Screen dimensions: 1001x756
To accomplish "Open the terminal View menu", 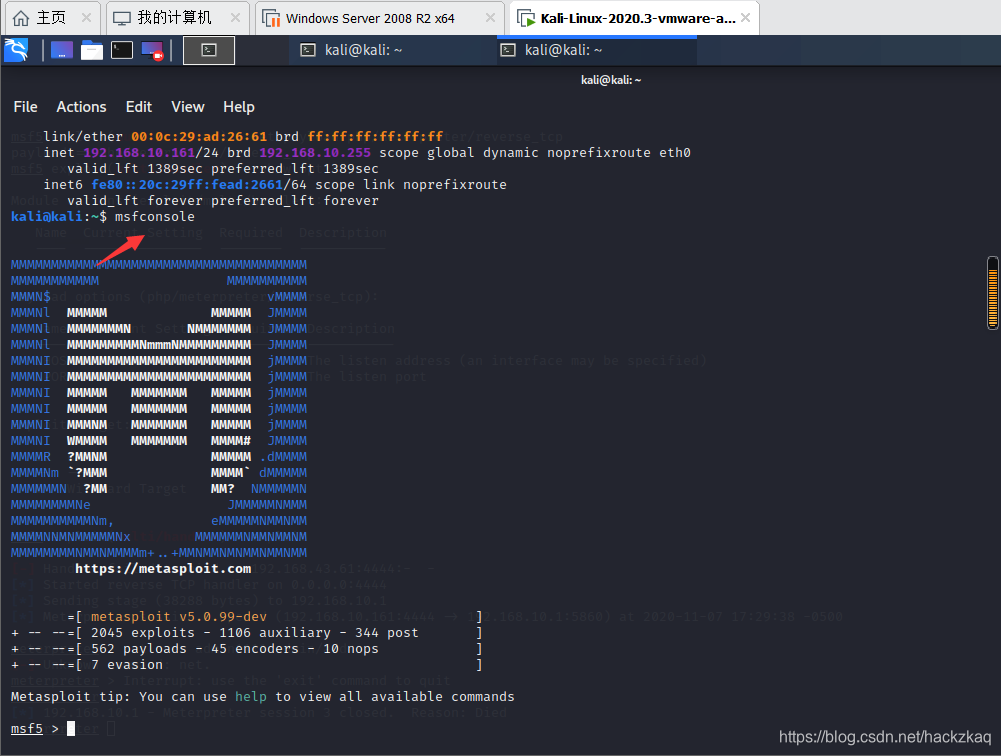I will click(188, 107).
